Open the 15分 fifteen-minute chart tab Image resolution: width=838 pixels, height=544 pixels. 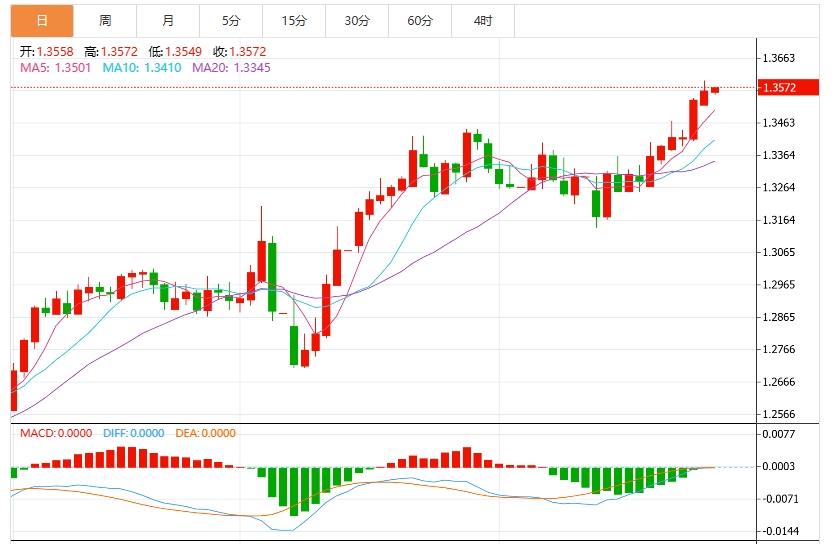293,20
